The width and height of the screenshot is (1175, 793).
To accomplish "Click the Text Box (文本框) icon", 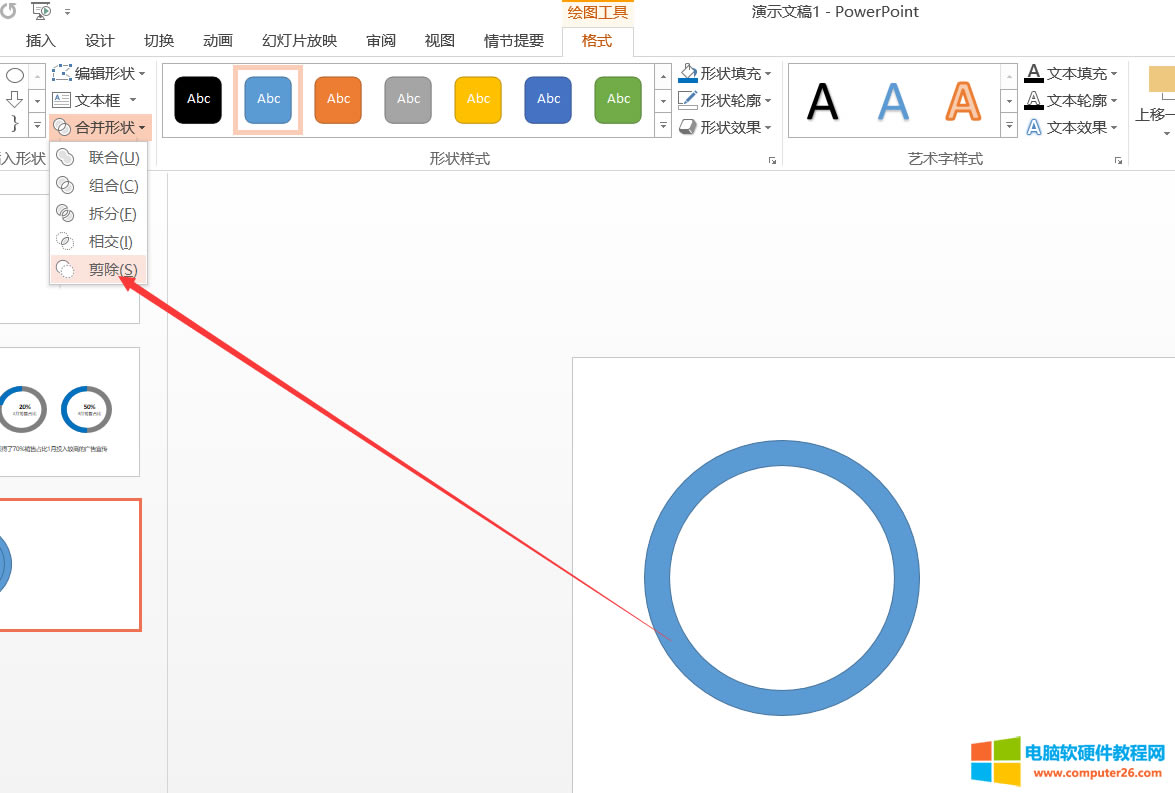I will (62, 100).
